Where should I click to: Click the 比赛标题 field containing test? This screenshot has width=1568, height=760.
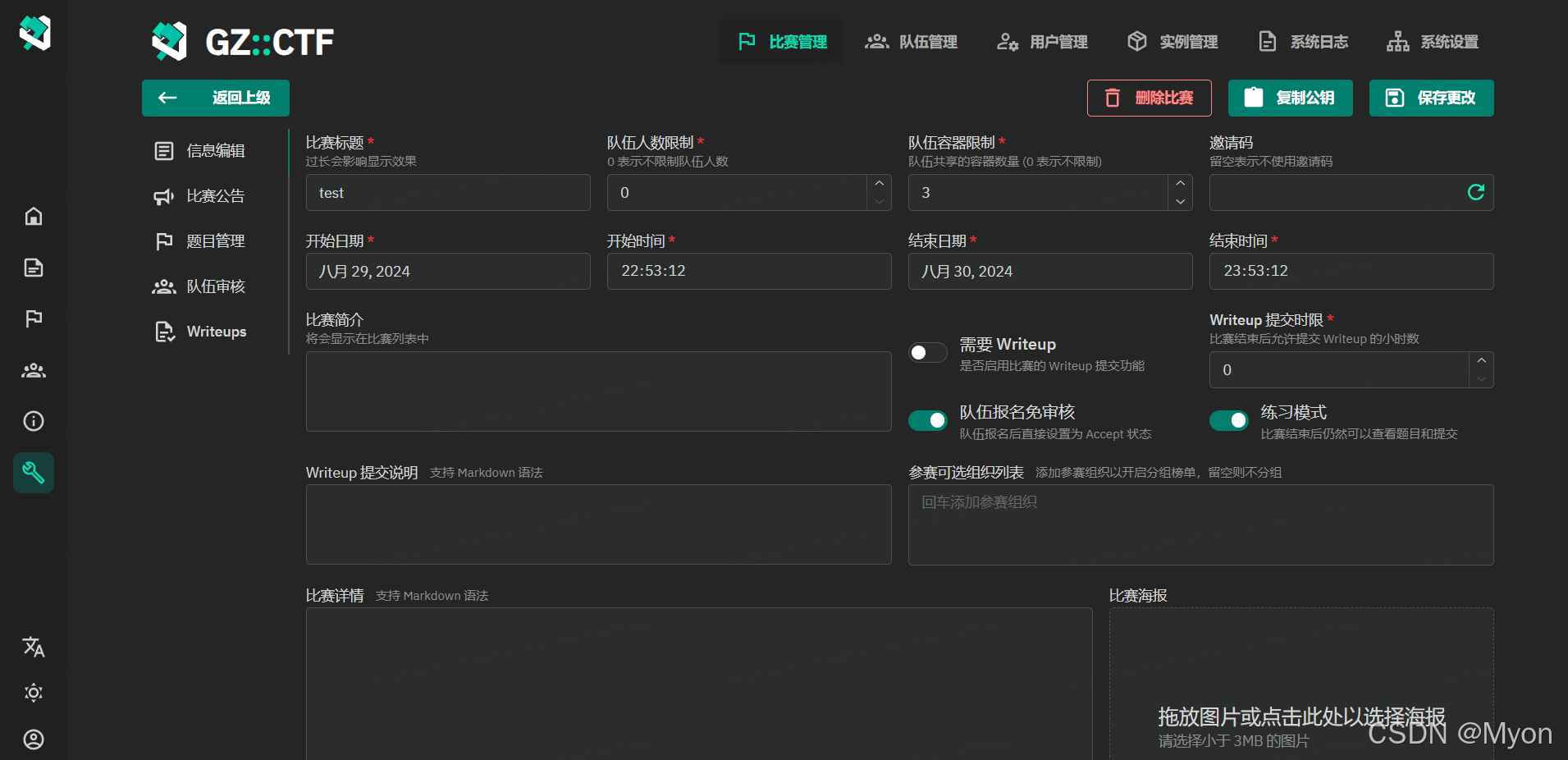click(448, 192)
